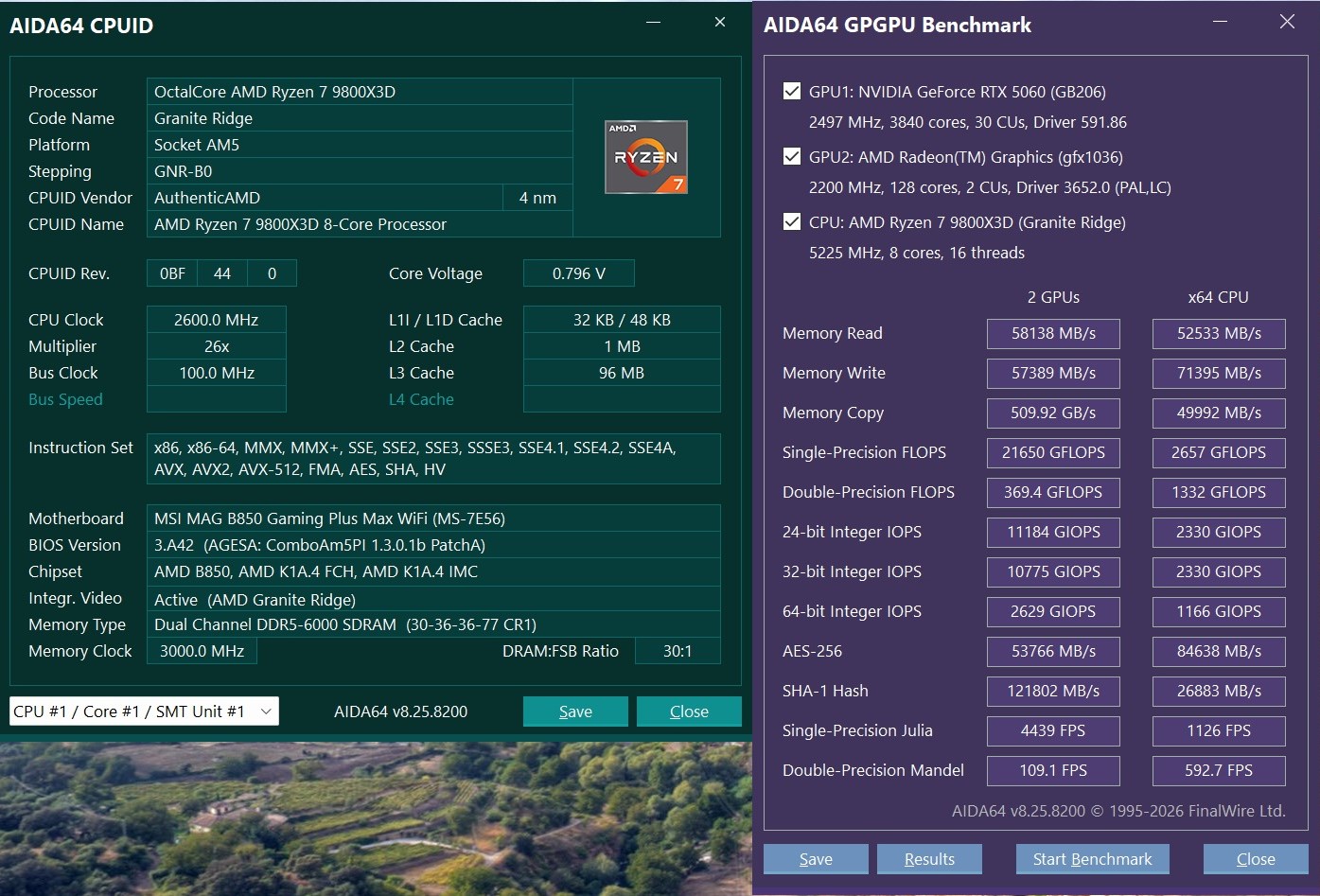Open Results in GPGPU Benchmark
Image resolution: width=1320 pixels, height=896 pixels.
tap(929, 859)
